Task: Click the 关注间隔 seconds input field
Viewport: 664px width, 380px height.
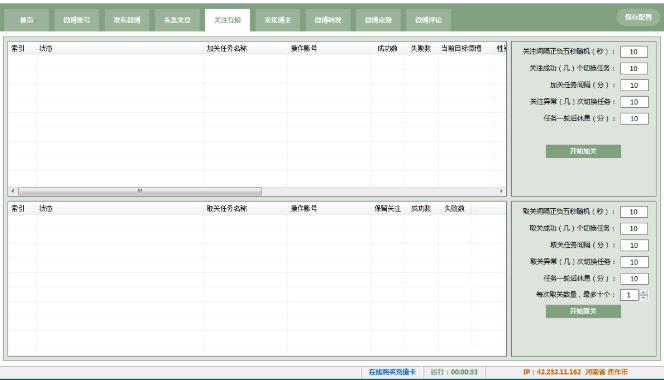Action: point(634,52)
